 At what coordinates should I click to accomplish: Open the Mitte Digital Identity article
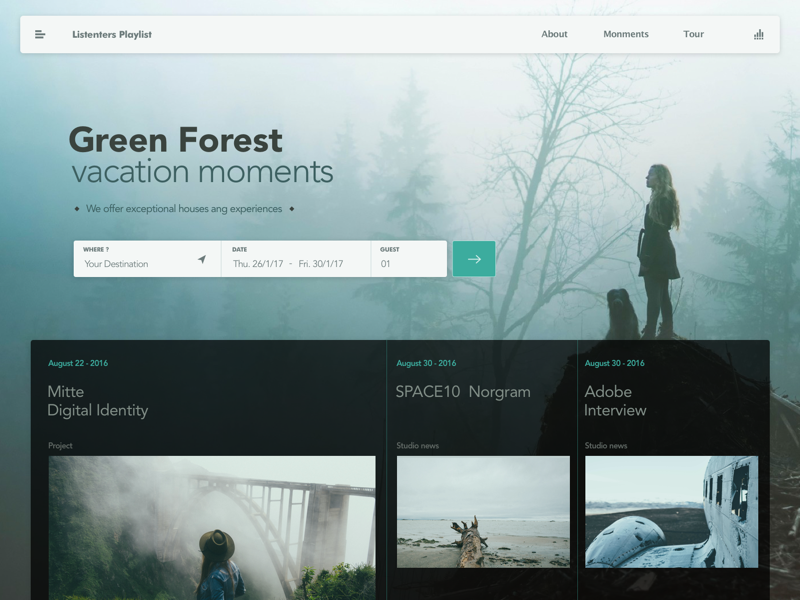point(95,402)
